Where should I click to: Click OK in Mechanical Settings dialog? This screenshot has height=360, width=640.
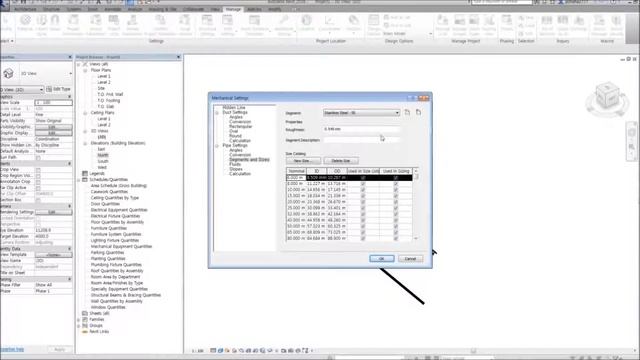pyautogui.click(x=382, y=259)
